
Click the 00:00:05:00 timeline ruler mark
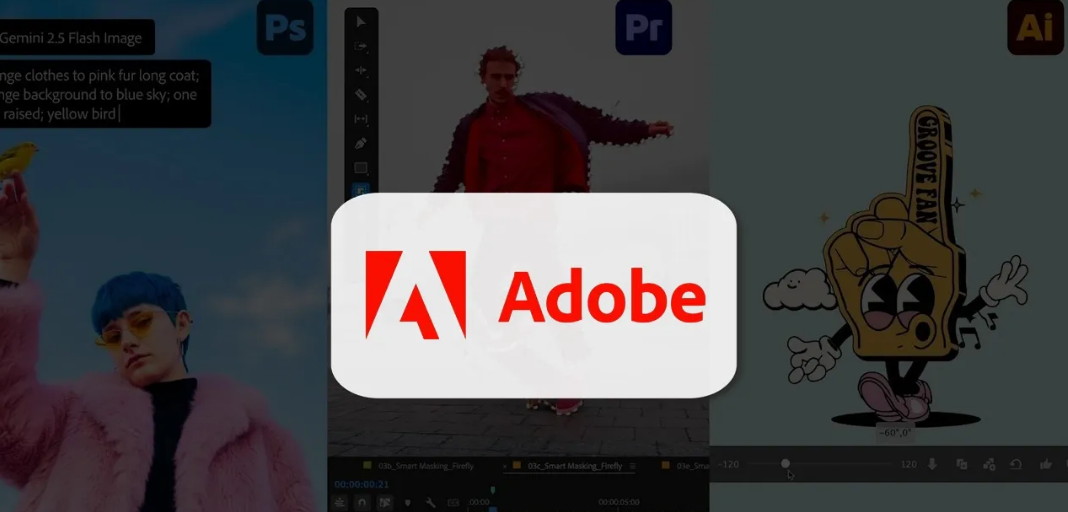point(618,502)
